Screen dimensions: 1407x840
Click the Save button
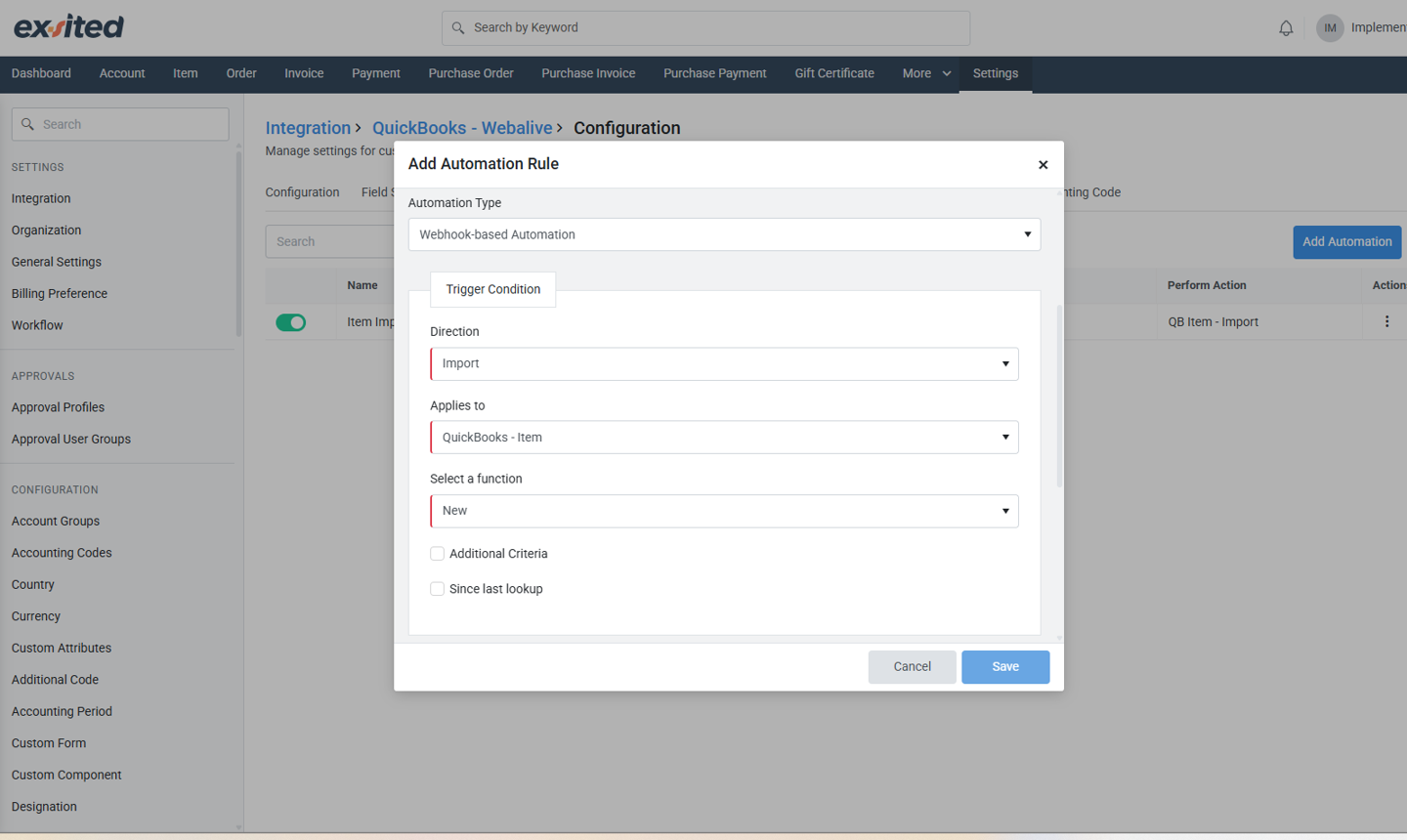(x=1005, y=667)
